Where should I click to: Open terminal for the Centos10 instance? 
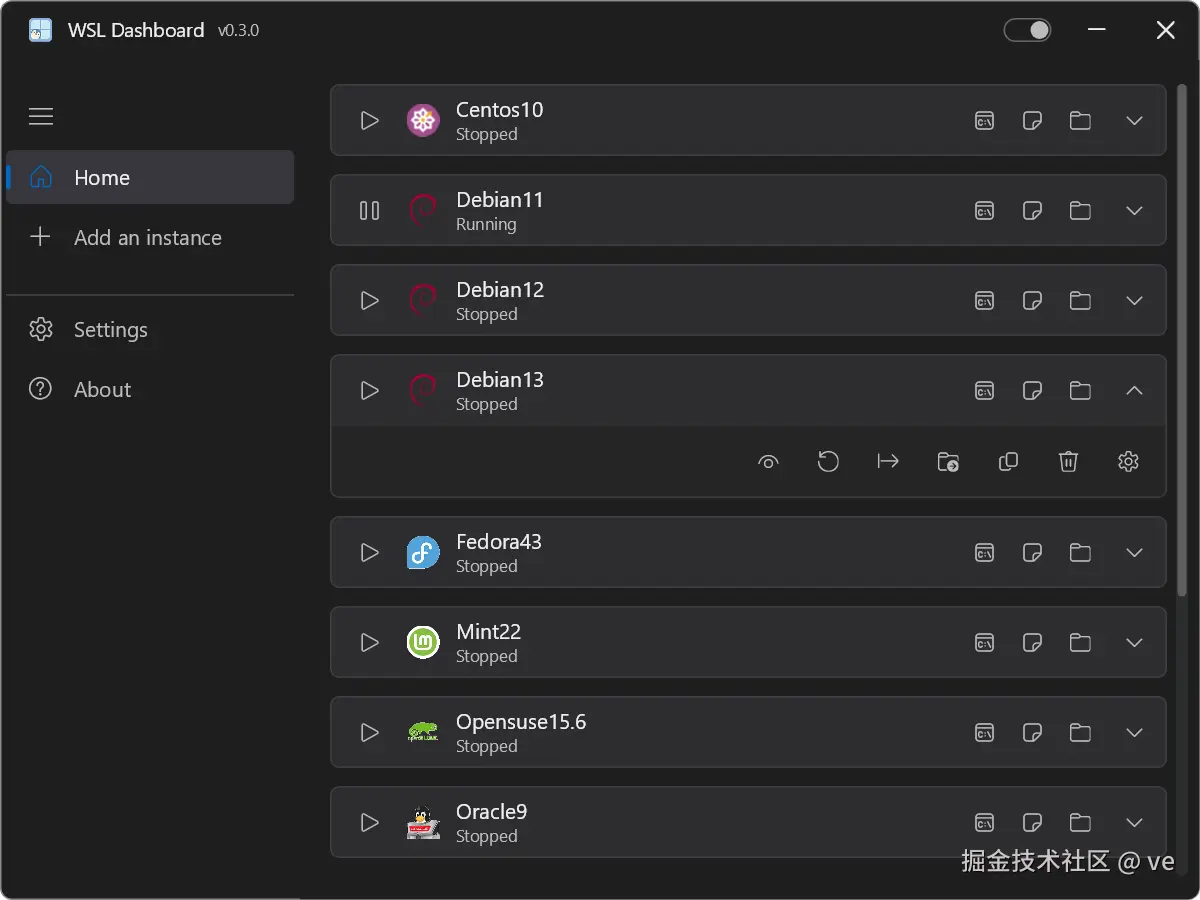[985, 121]
